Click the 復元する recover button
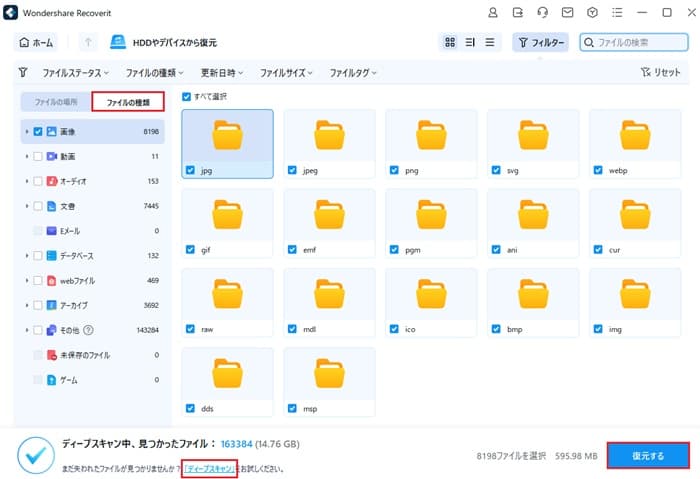This screenshot has width=700, height=479. 648,456
